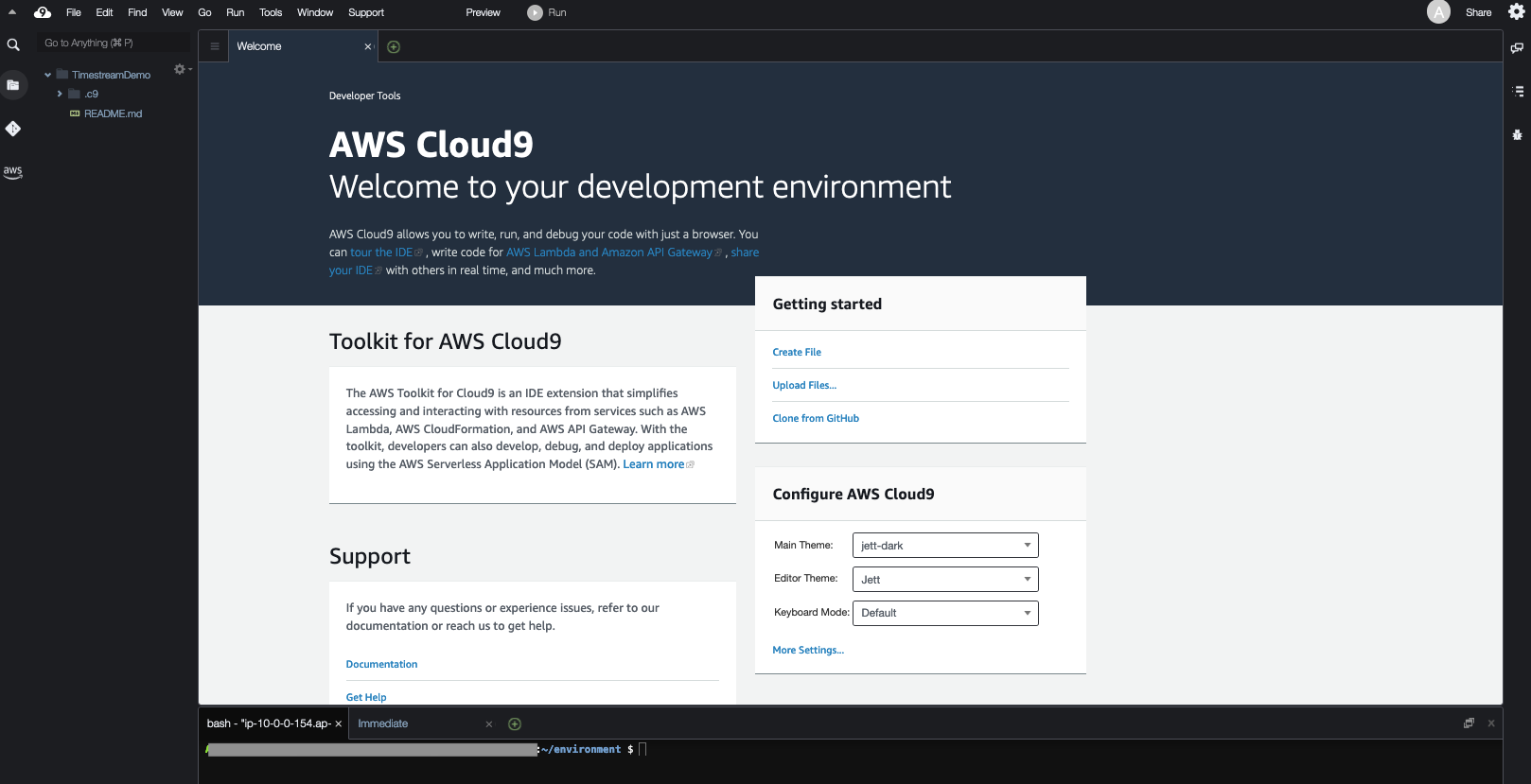Close the Immediate tab
This screenshot has width=1531, height=784.
(x=489, y=724)
